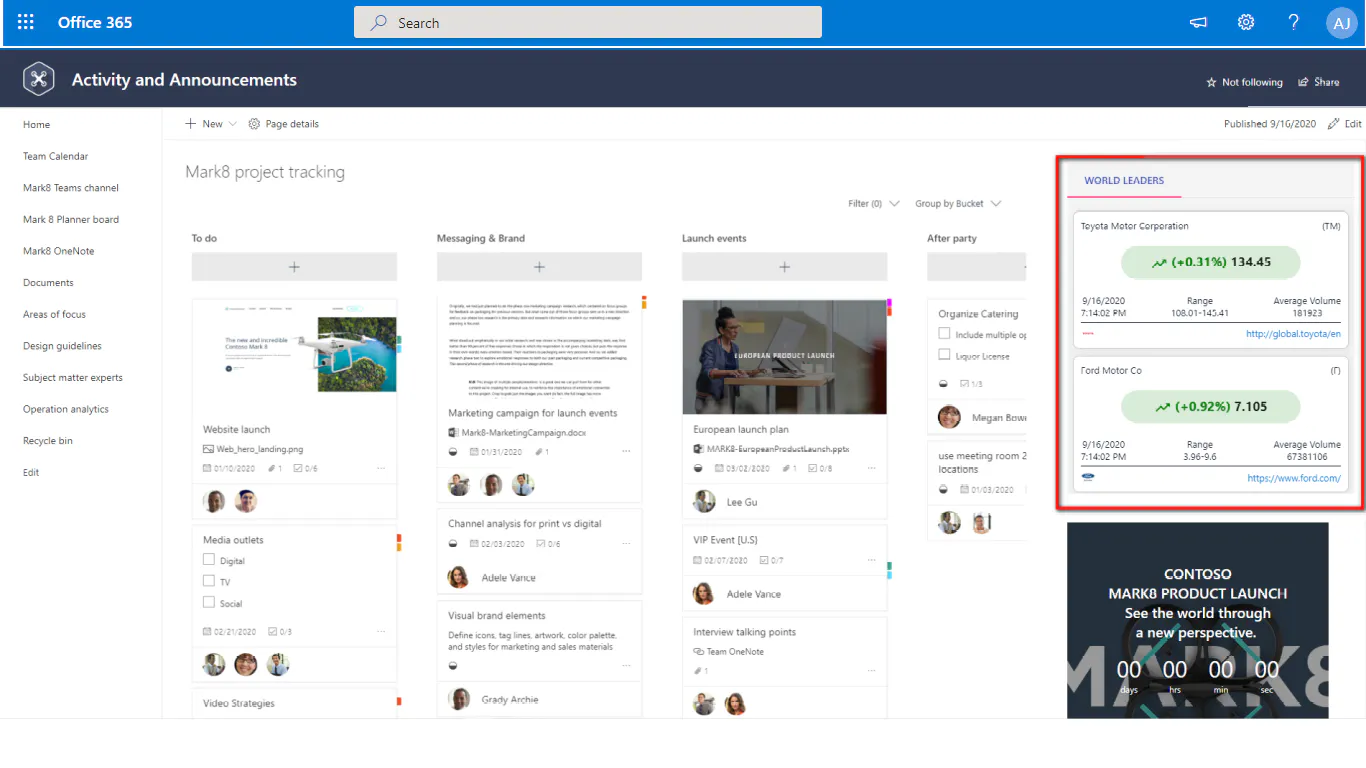Click the Mark8 project tracking title
1366x768 pixels.
(x=265, y=172)
